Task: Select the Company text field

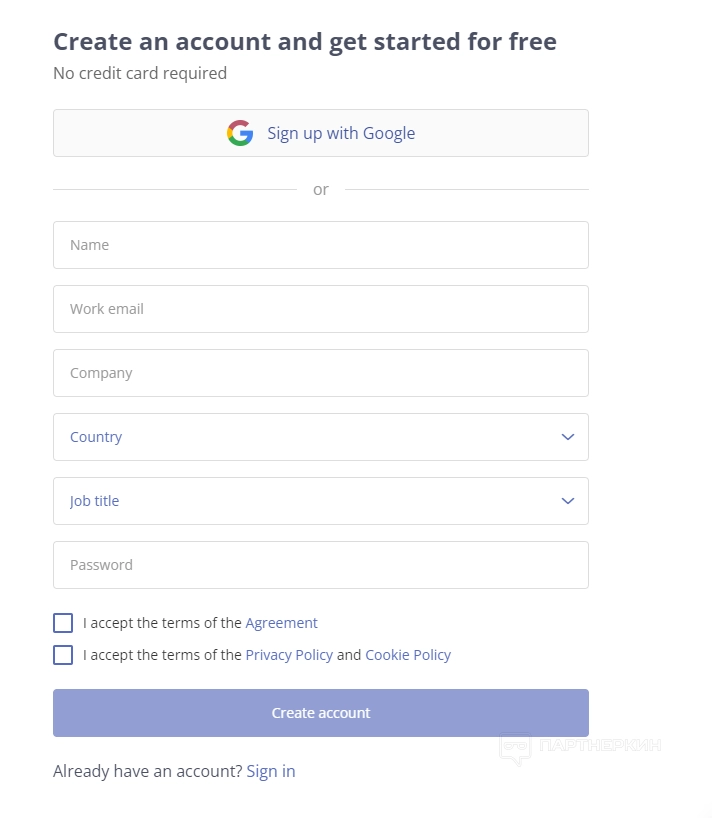Action: tap(320, 373)
